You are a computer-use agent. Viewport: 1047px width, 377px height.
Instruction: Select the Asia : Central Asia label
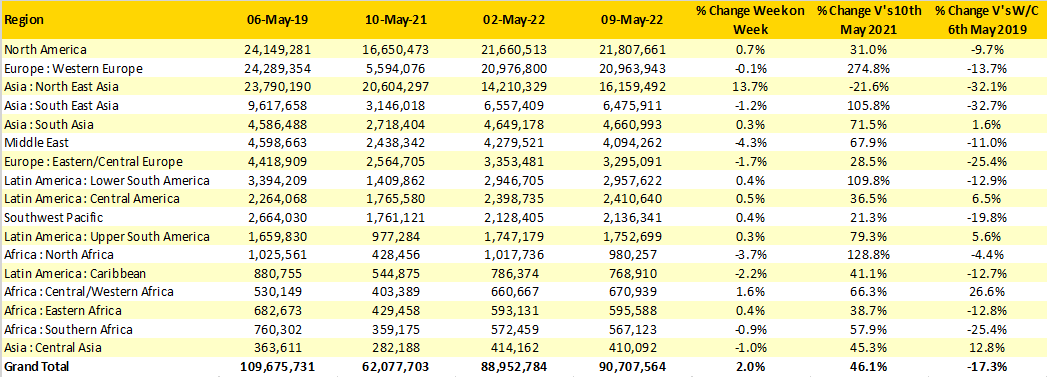pyautogui.click(x=54, y=347)
